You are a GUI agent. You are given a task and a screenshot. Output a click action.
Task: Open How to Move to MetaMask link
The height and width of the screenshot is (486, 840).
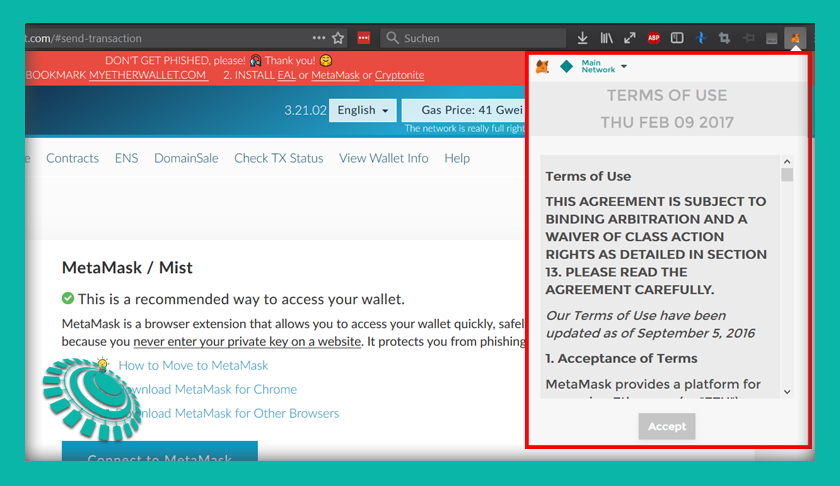[193, 365]
